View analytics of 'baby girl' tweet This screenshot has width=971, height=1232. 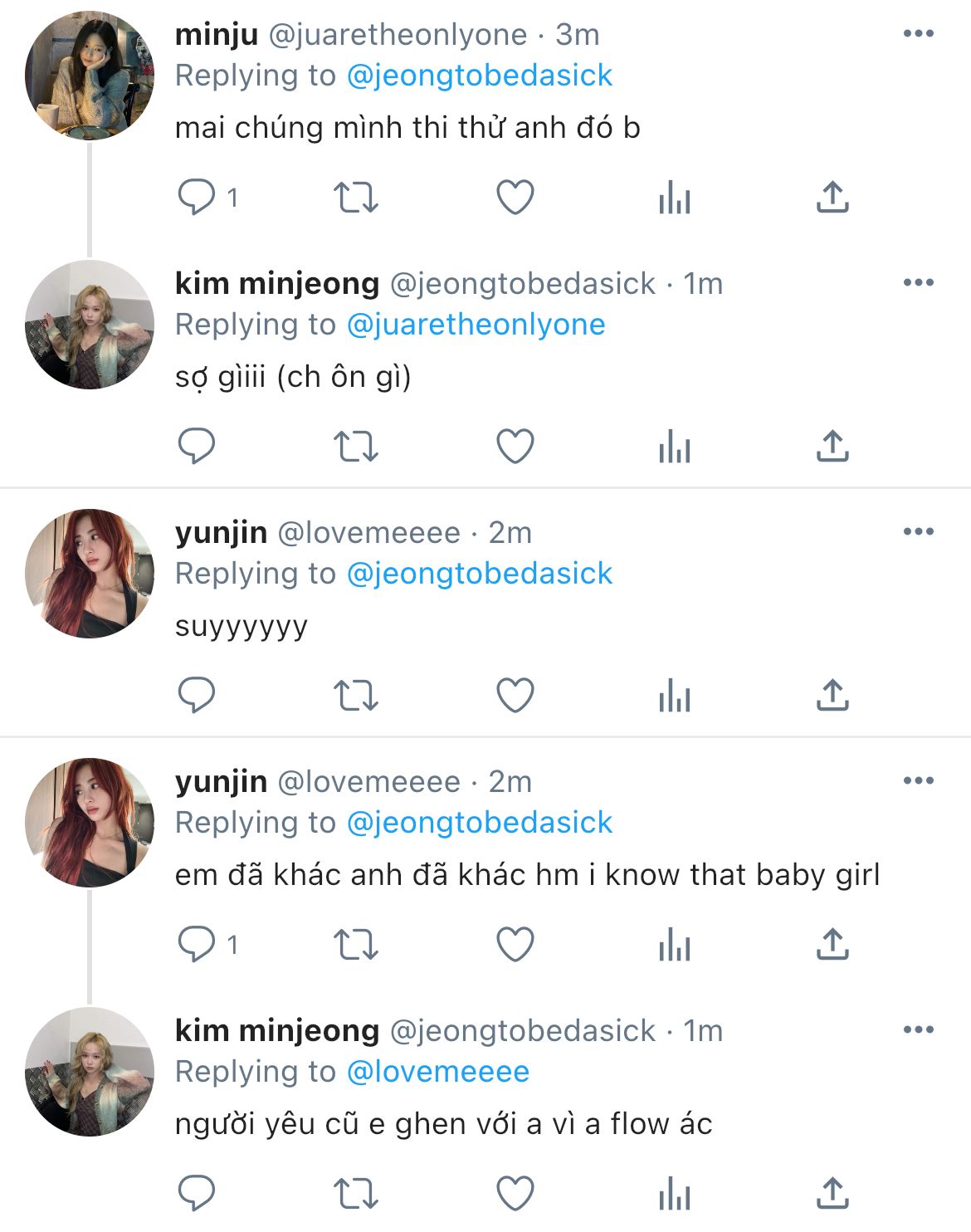tap(674, 945)
